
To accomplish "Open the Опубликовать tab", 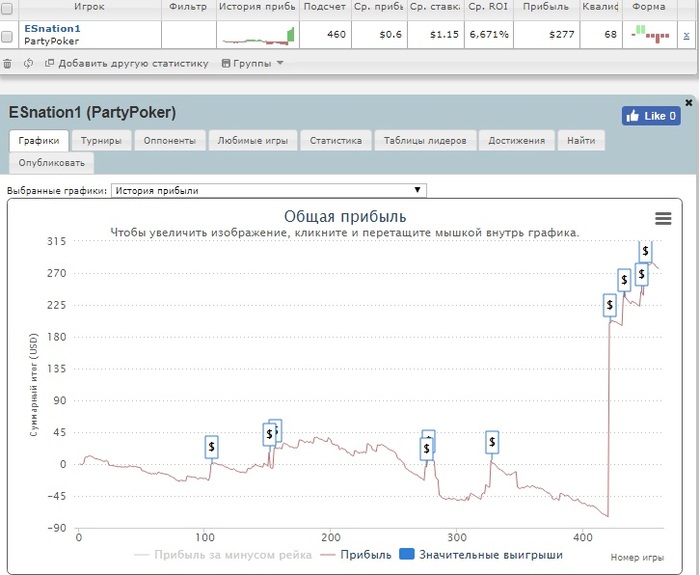I will (51, 163).
